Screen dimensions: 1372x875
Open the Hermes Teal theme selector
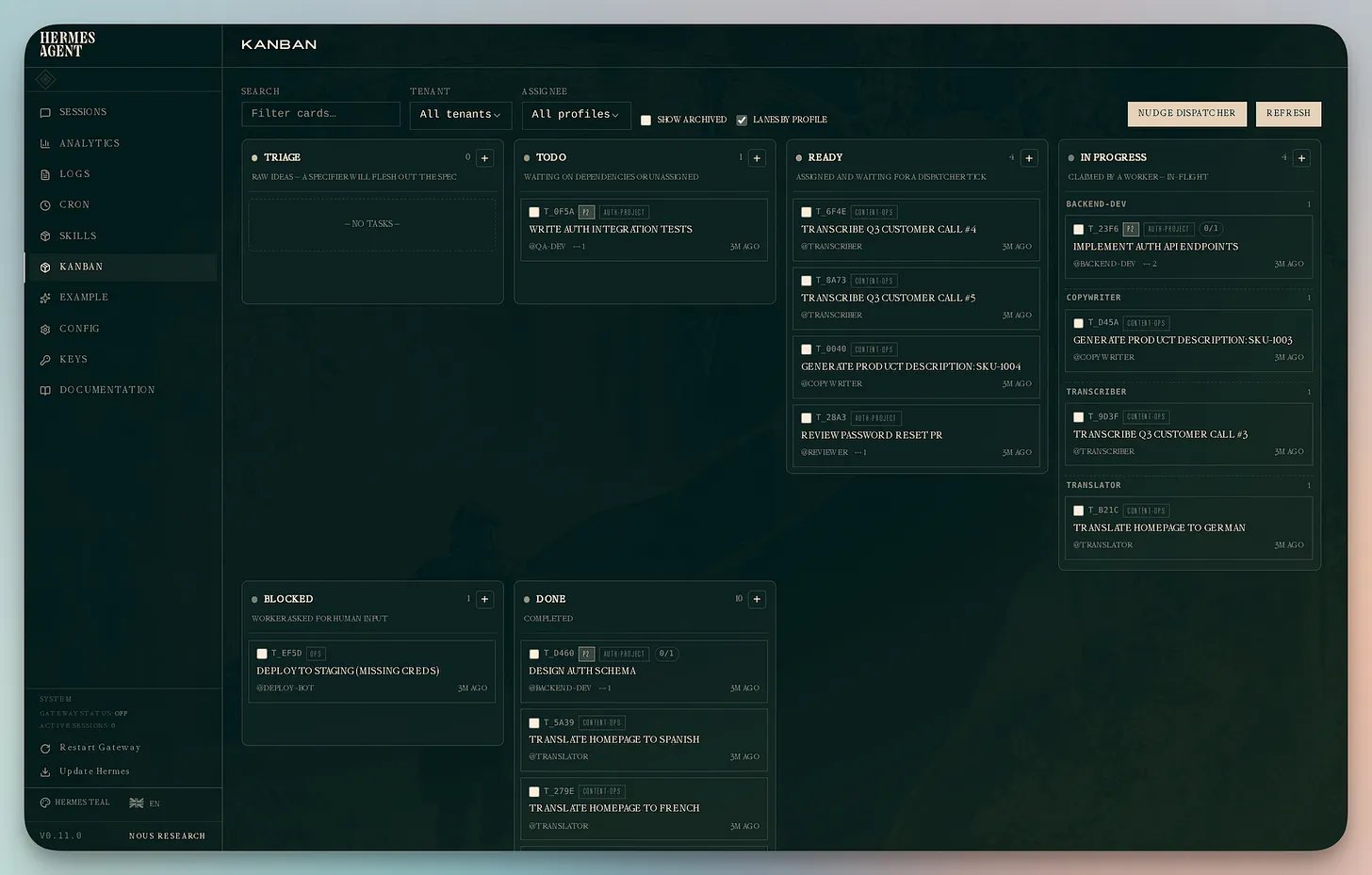coord(75,802)
